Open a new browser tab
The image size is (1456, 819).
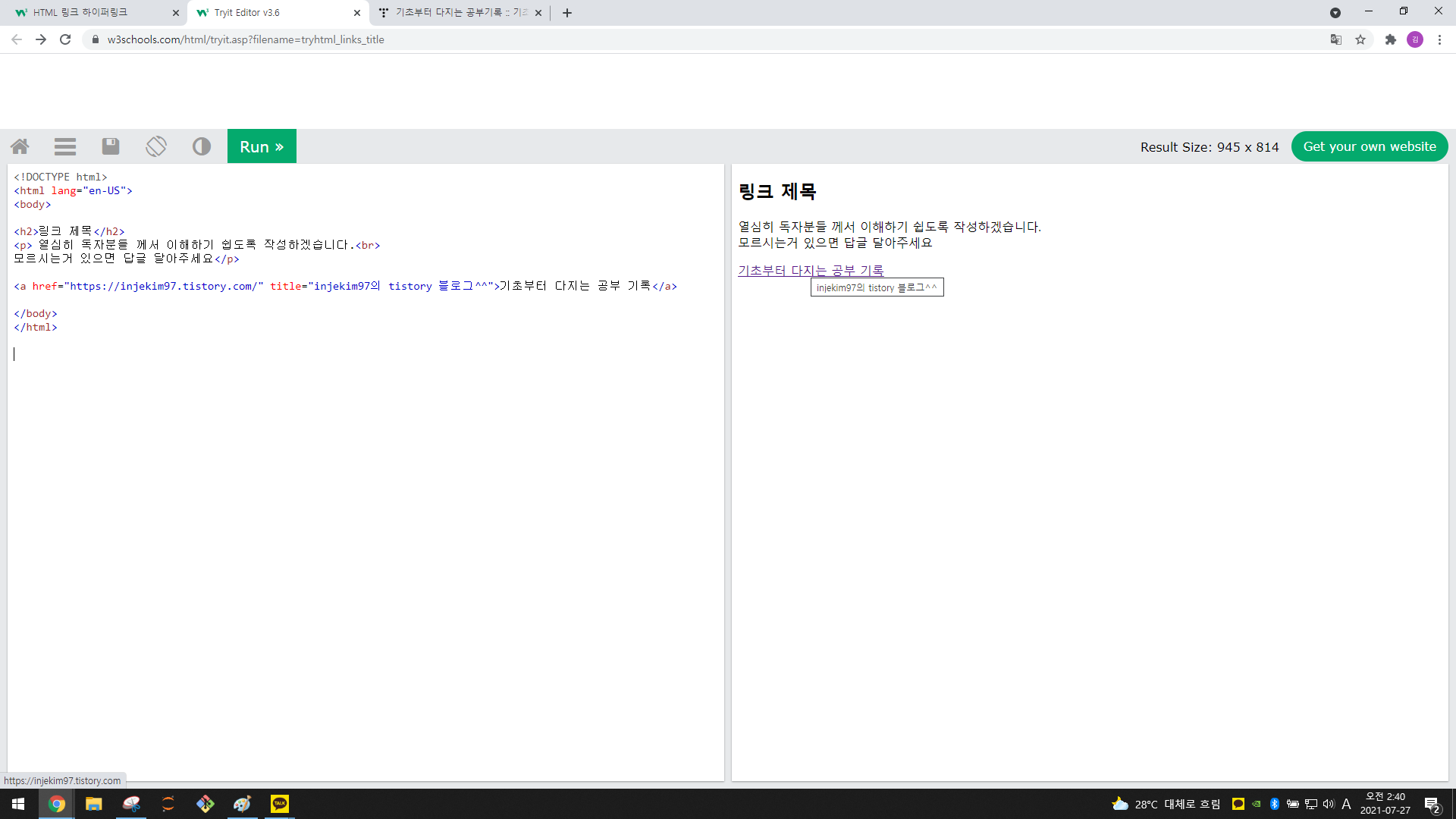(x=567, y=13)
